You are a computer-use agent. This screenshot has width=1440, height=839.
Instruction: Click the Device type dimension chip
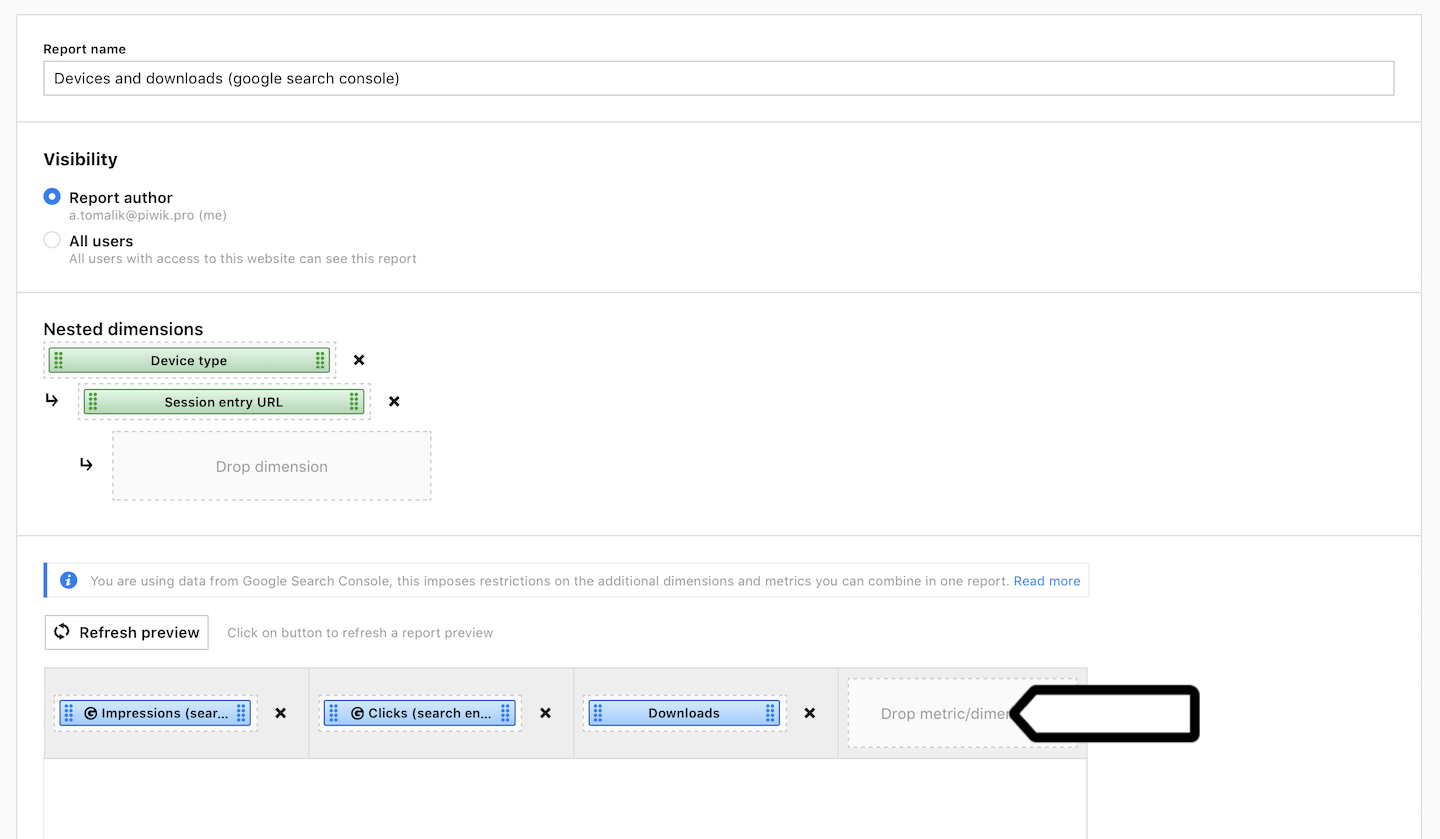coord(189,360)
